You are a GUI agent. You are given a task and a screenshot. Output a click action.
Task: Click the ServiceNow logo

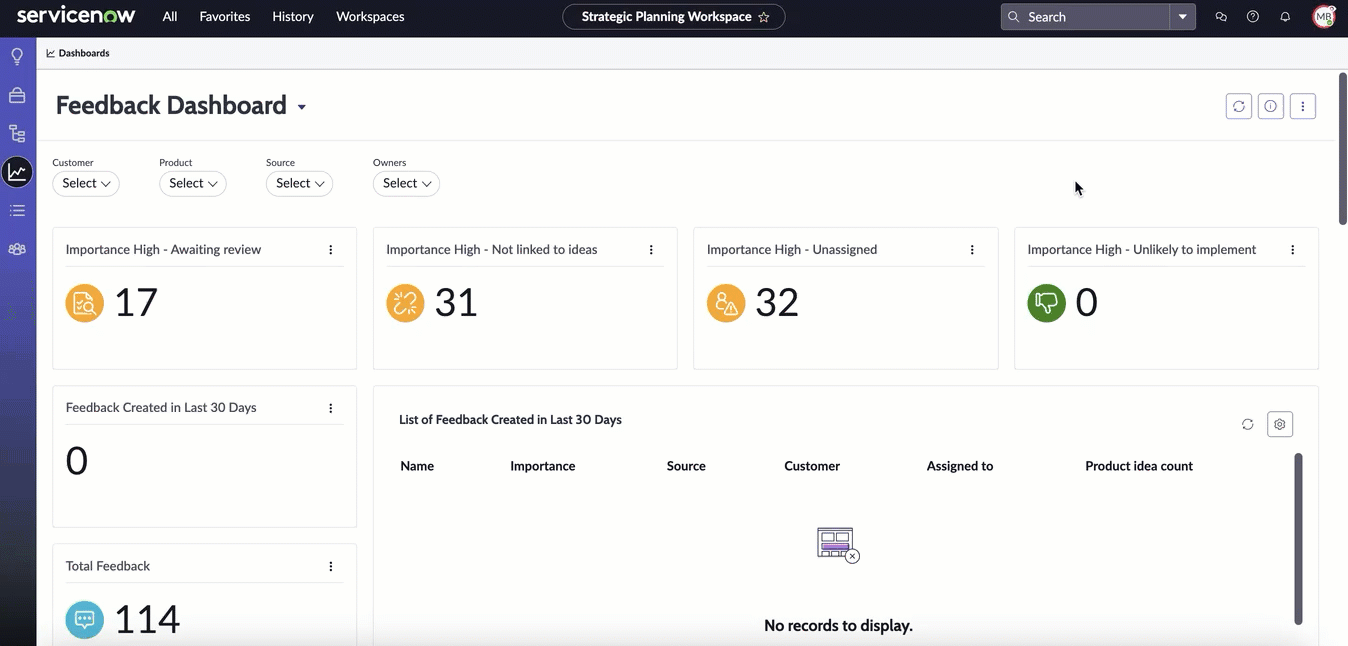[x=76, y=16]
